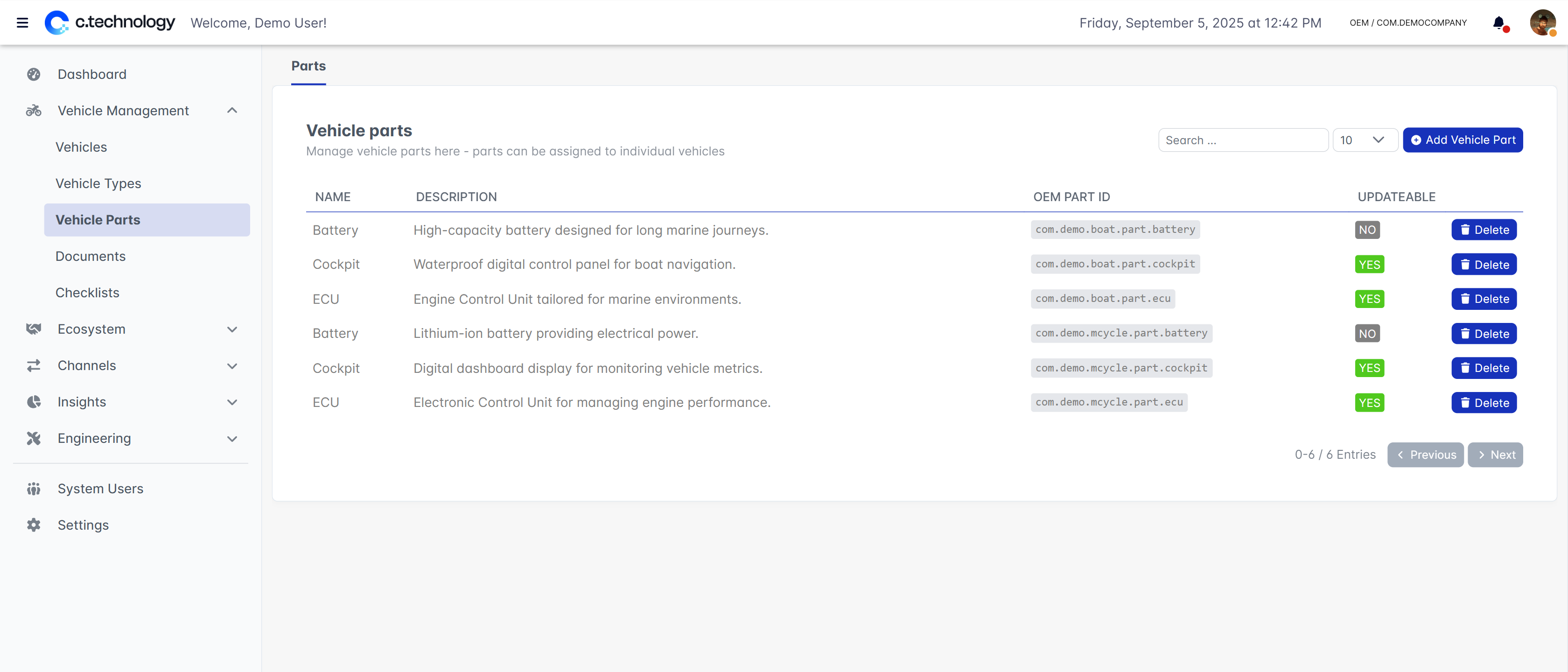This screenshot has height=672, width=1568.
Task: Click the Next pagination button
Action: pyautogui.click(x=1495, y=455)
